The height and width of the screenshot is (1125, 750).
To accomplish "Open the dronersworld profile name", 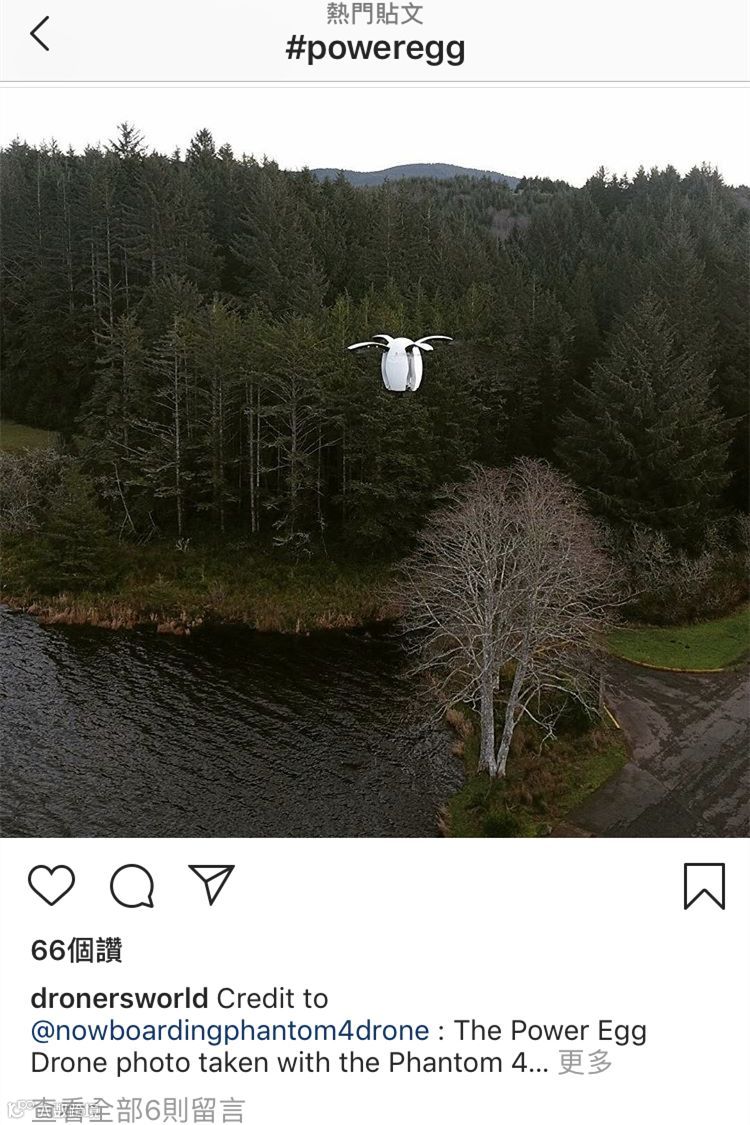I will click(x=119, y=998).
